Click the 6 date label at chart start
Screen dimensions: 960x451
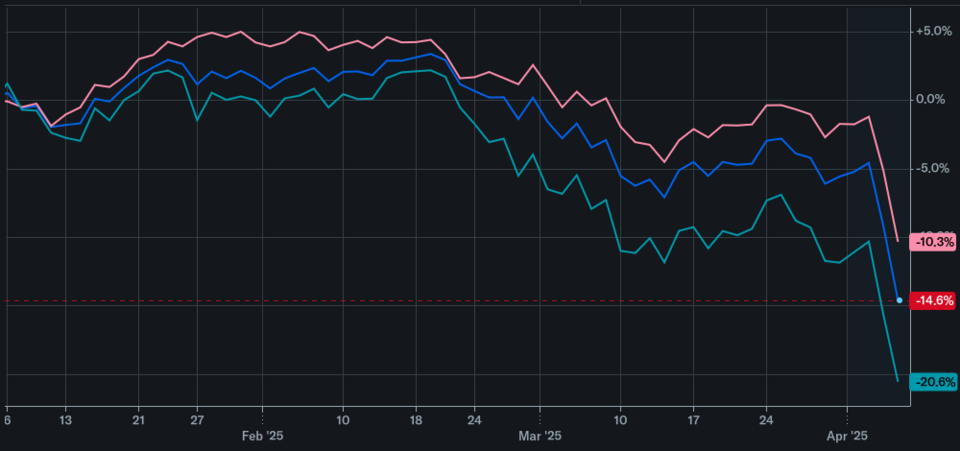pyautogui.click(x=7, y=422)
